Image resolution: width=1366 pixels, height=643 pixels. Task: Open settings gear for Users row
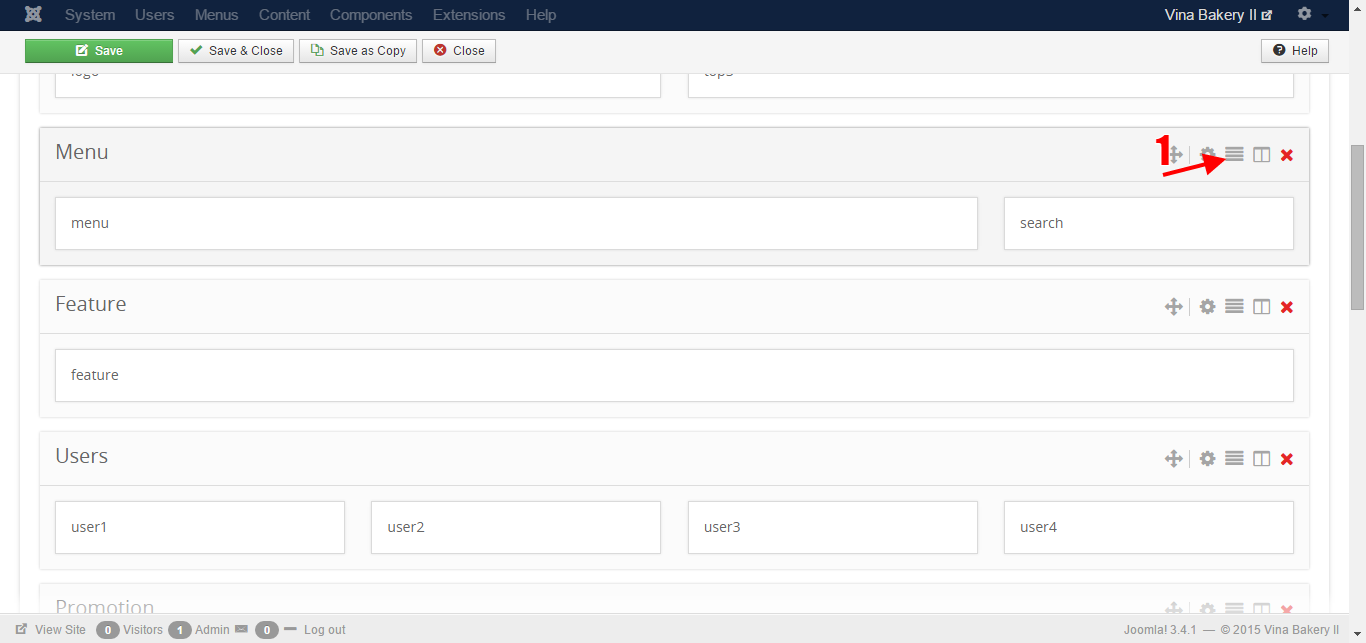tap(1208, 459)
